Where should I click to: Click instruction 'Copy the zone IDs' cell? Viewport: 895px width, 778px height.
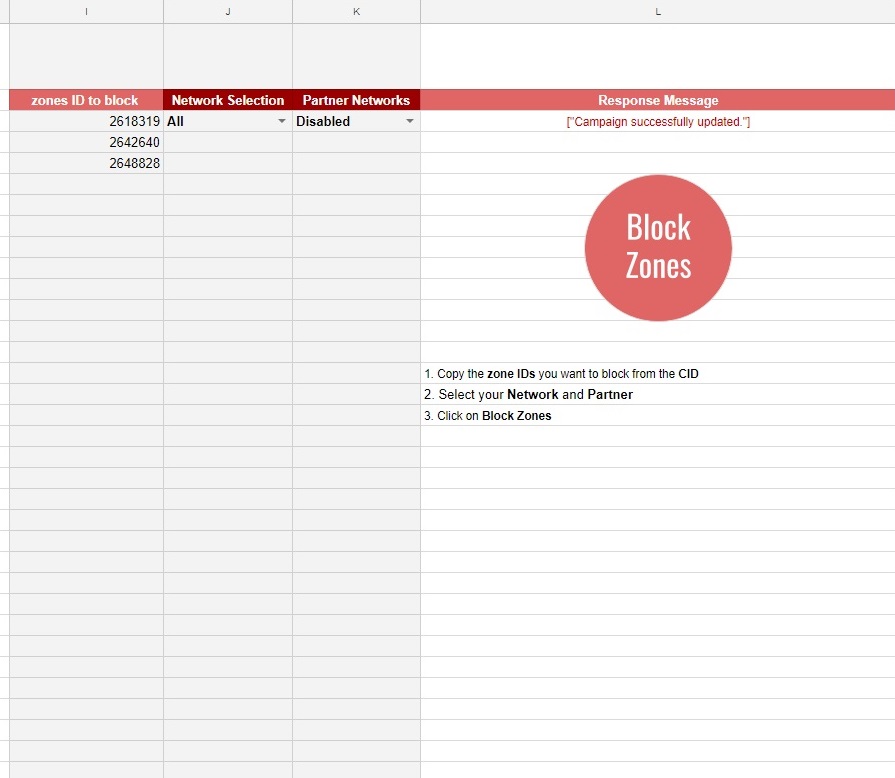pos(658,373)
